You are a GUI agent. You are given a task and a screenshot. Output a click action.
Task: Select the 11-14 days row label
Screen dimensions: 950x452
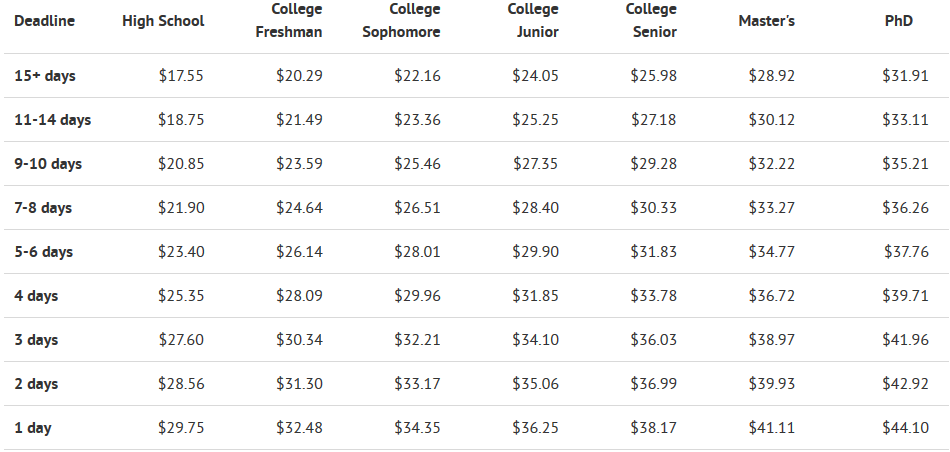(53, 120)
